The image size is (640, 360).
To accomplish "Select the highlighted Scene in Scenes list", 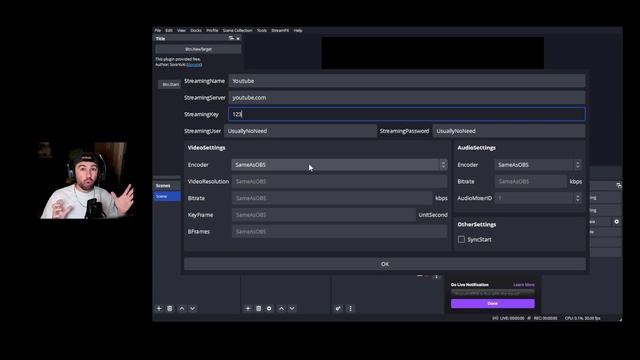I will coord(167,196).
